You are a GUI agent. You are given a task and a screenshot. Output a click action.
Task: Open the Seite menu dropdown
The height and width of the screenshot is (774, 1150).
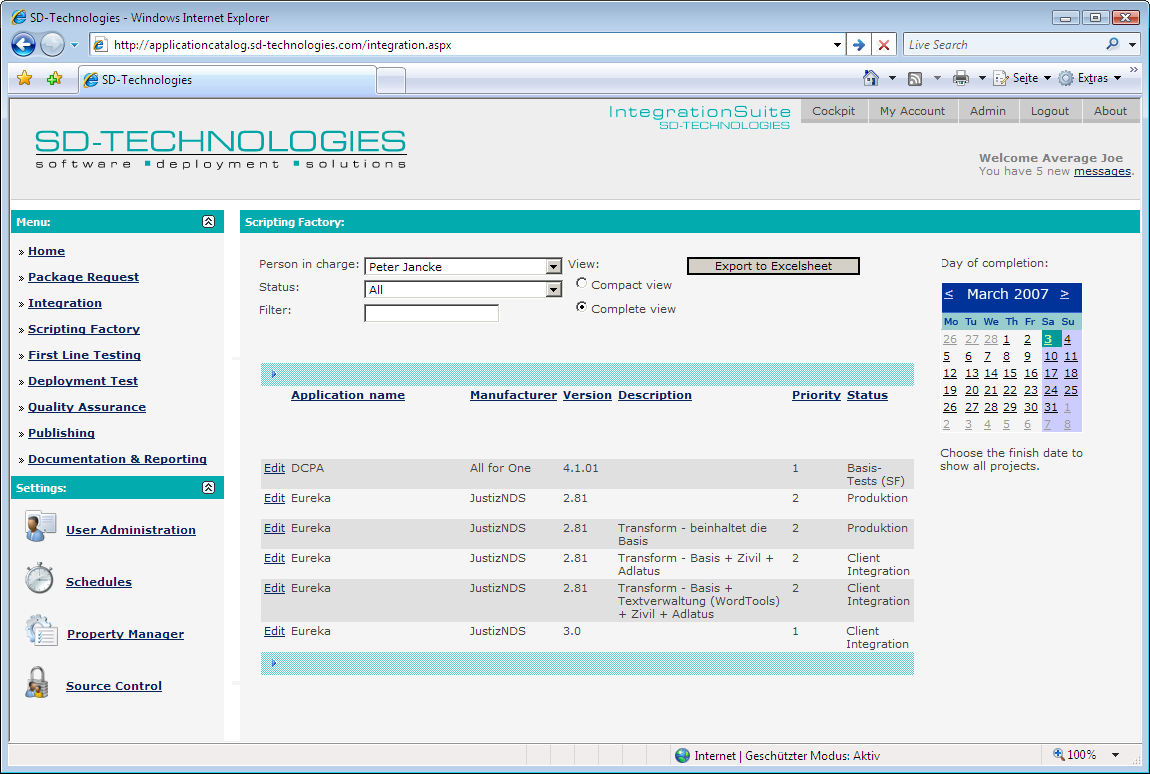[1047, 79]
